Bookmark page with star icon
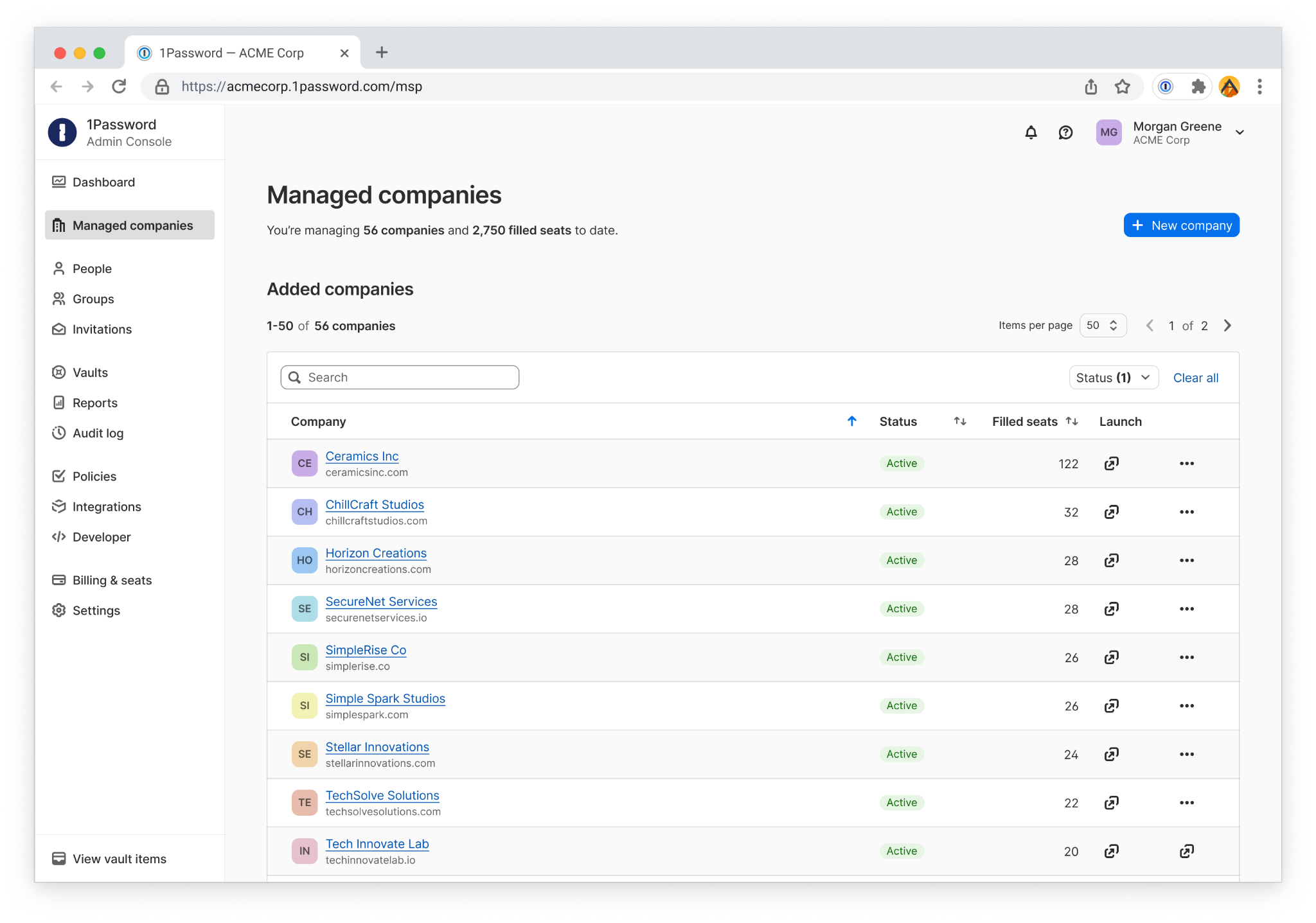1316x923 pixels. click(1122, 87)
